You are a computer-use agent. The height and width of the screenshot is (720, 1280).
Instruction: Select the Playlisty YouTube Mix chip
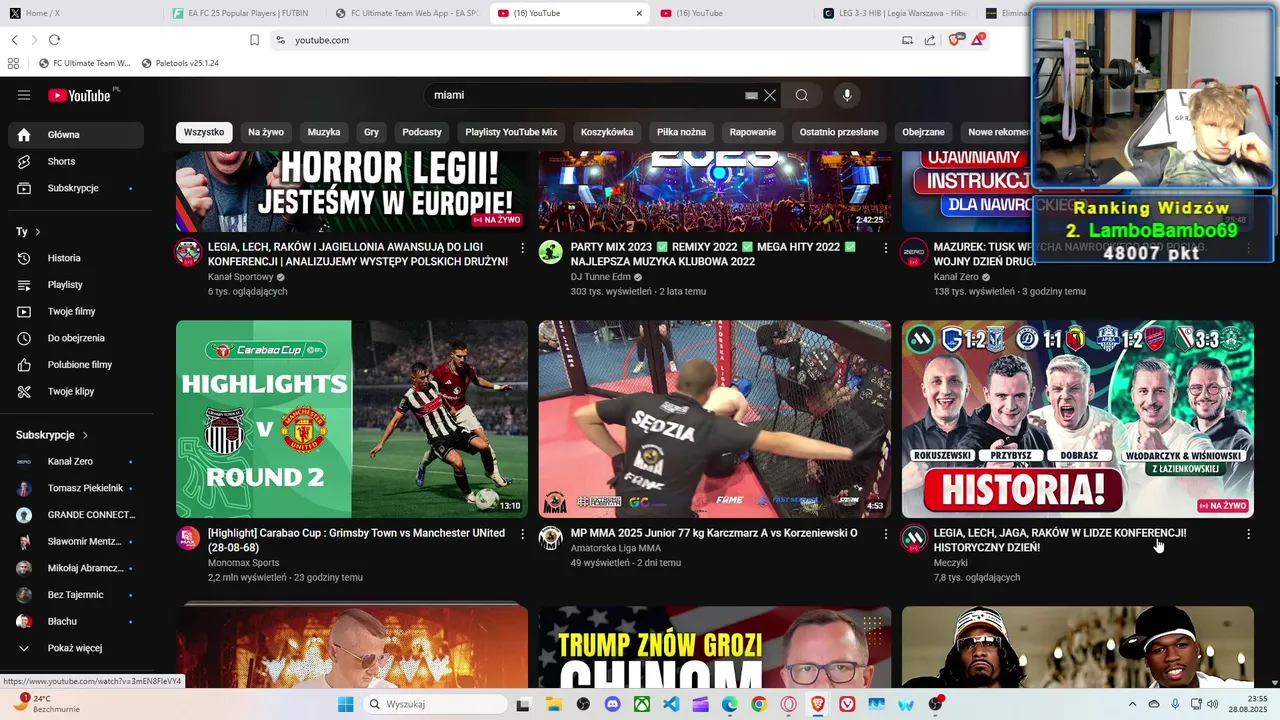(x=511, y=132)
